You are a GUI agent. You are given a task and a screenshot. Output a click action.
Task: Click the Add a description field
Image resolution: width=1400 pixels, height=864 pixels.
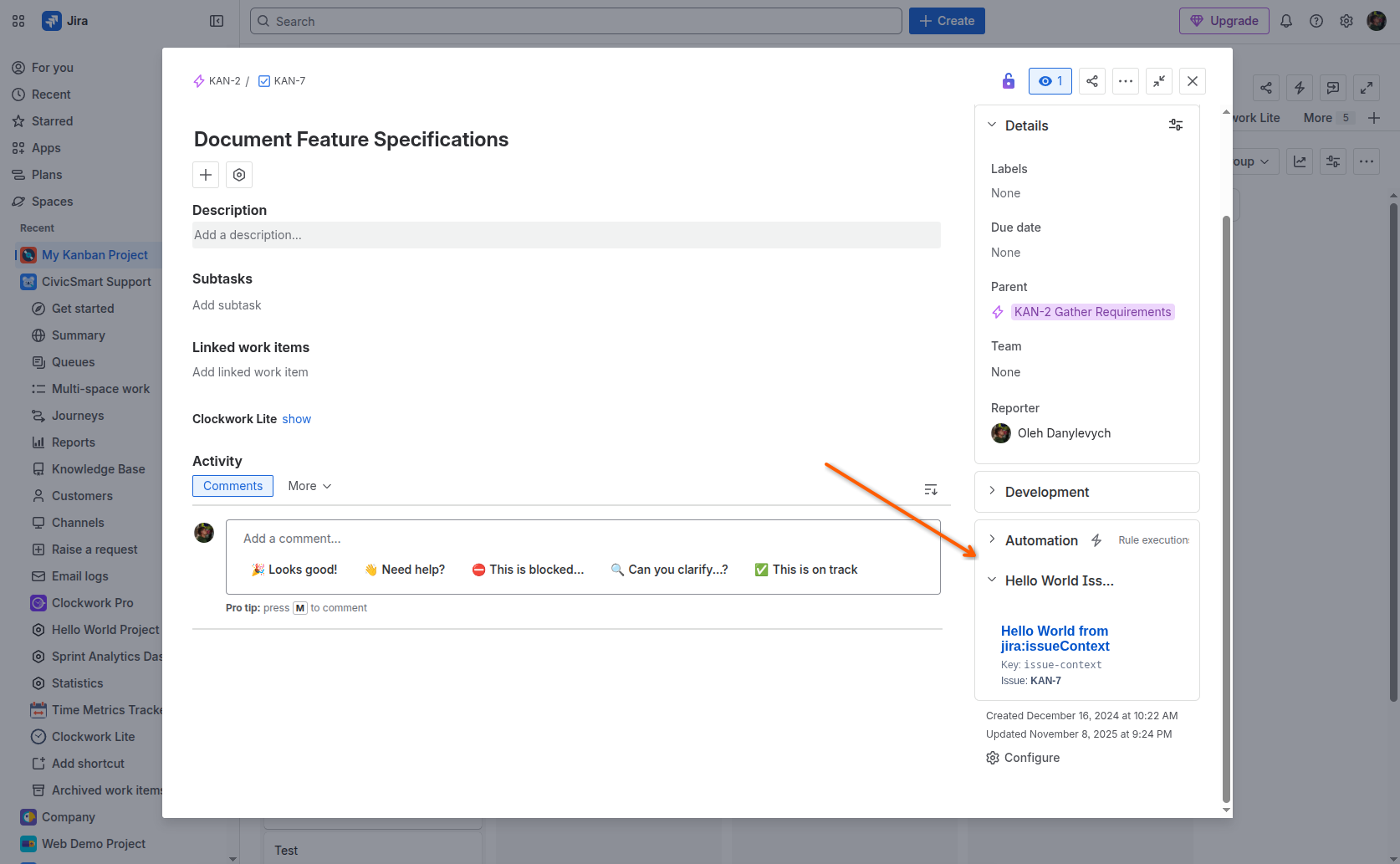point(566,235)
